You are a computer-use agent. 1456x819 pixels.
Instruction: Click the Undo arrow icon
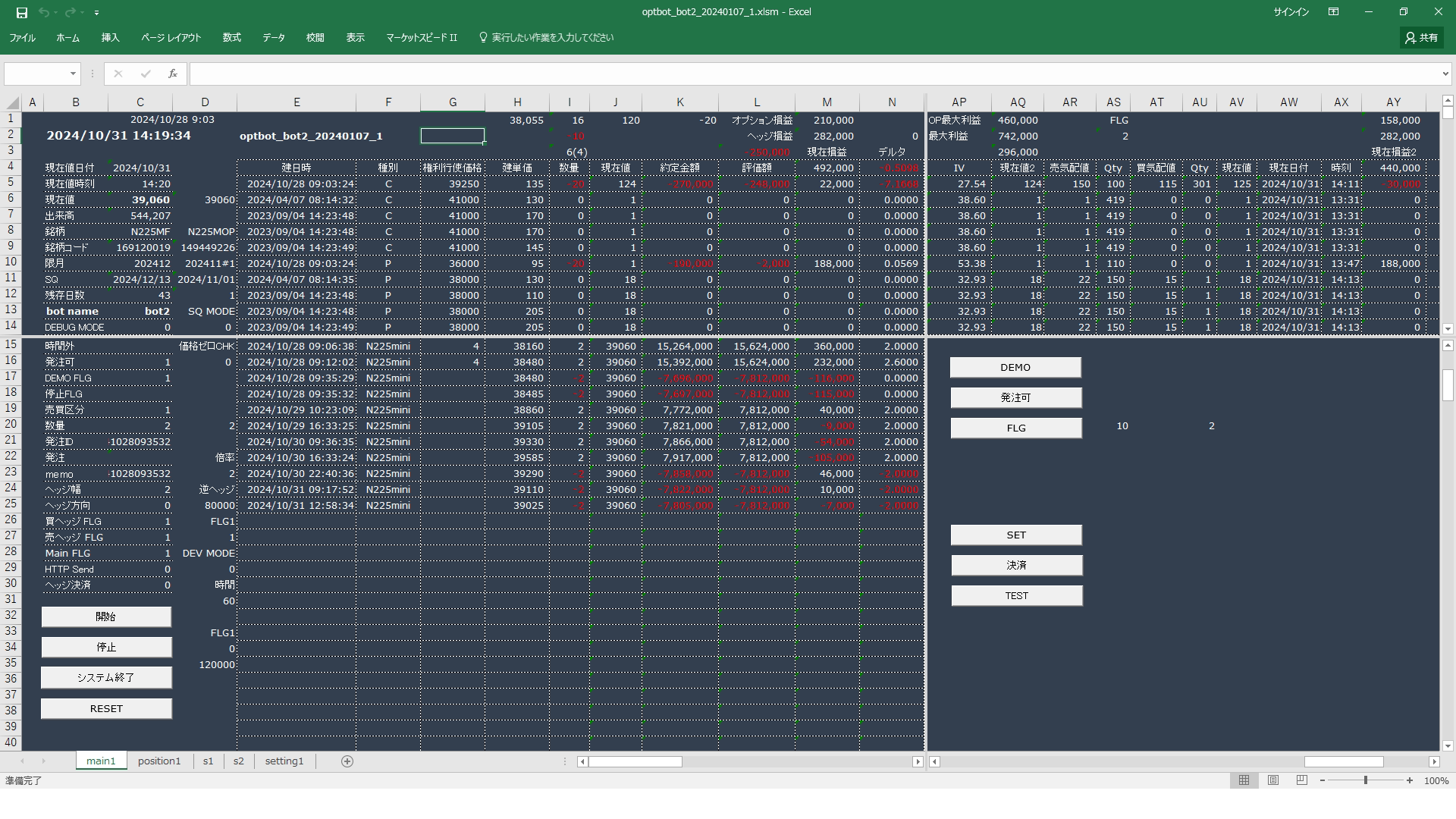coord(43,12)
